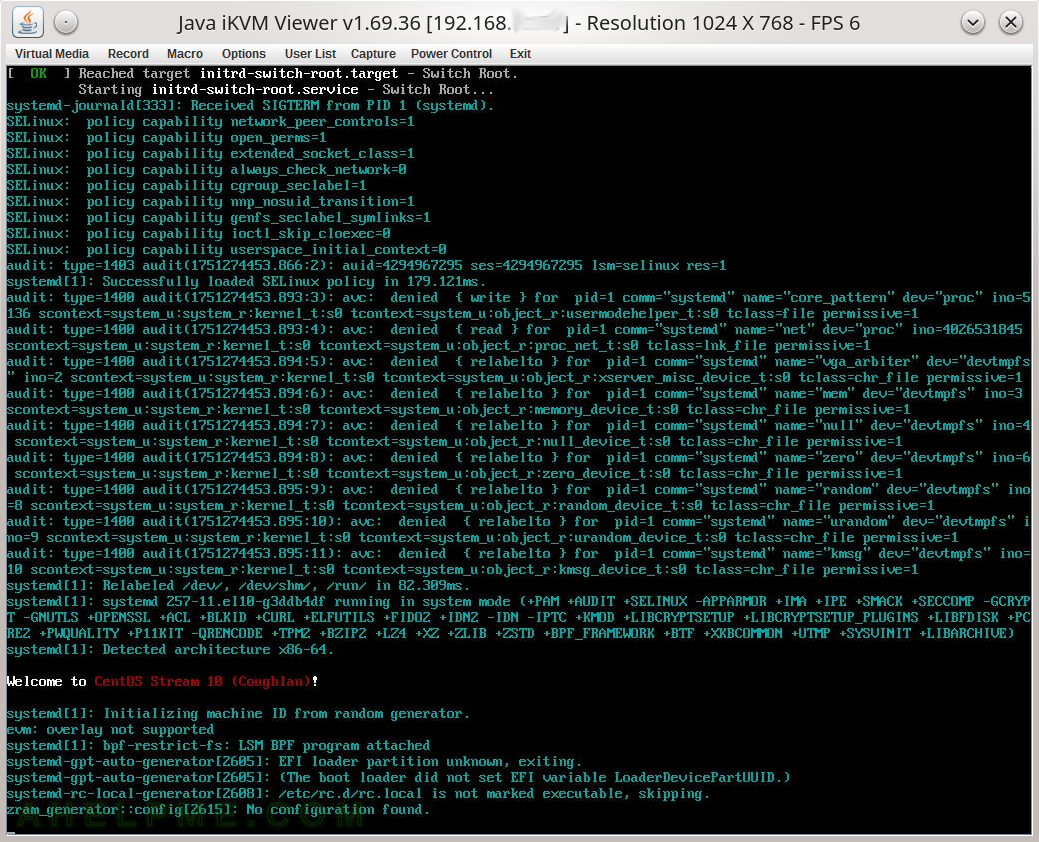Click the 'always_check_network=0' text
The height and width of the screenshot is (842, 1039).
(318, 170)
